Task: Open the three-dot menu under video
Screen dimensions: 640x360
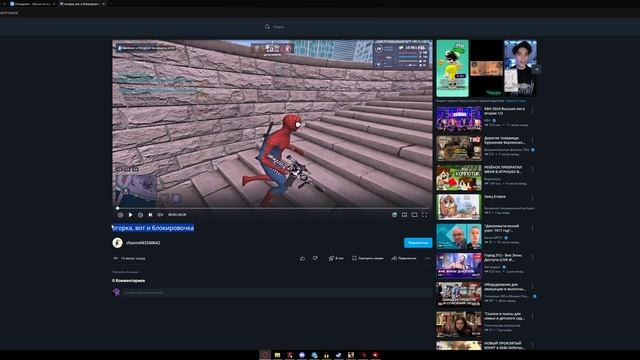Action: (427, 258)
